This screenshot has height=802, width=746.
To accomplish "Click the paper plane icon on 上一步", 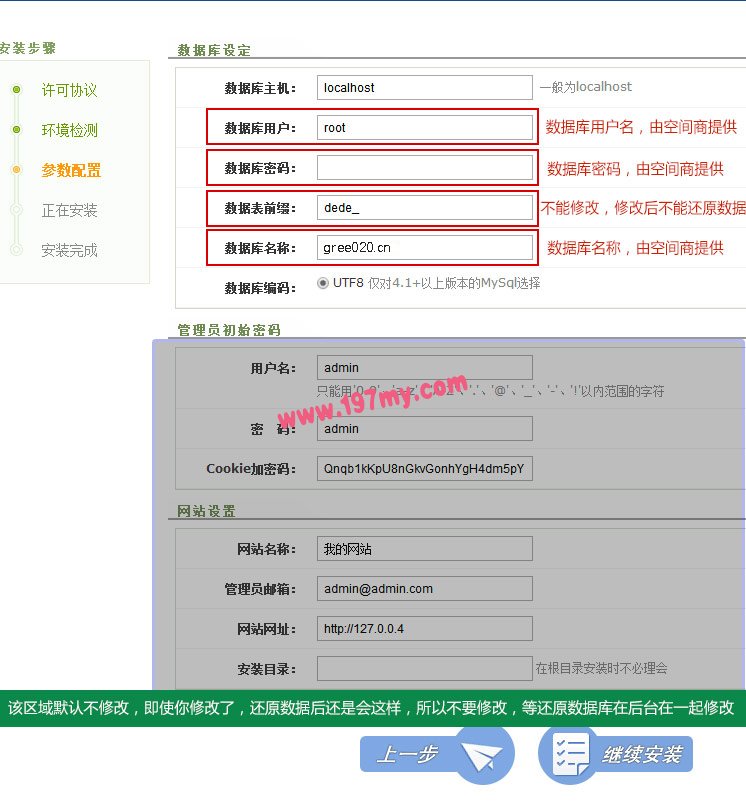I will click(x=481, y=756).
